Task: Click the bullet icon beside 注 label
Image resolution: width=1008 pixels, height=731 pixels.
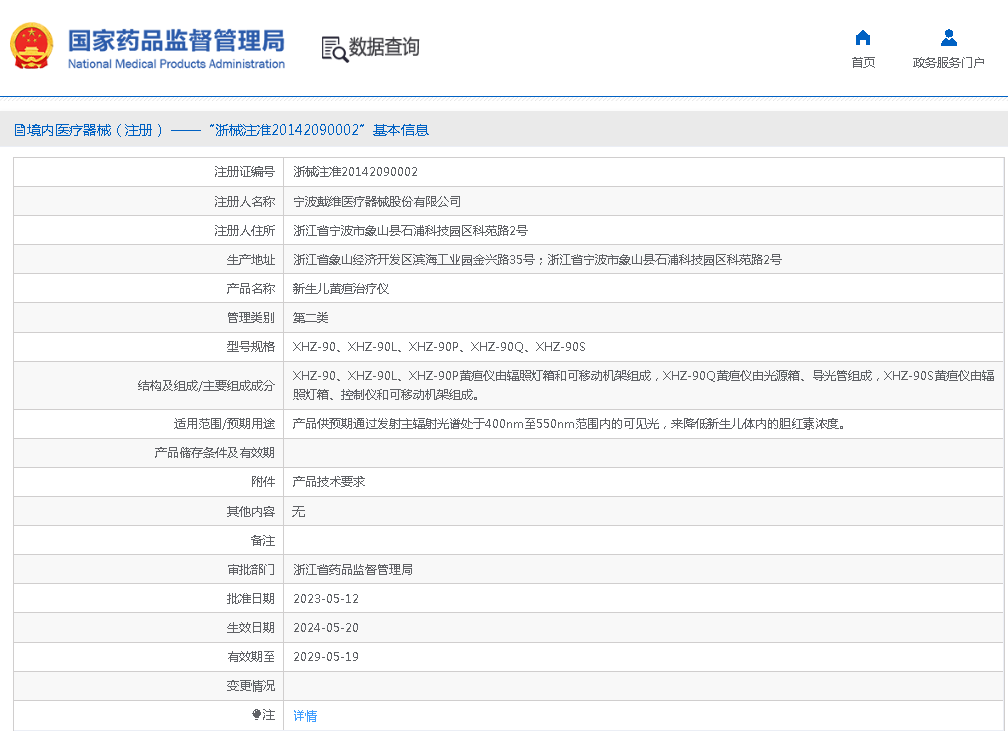Action: (x=256, y=714)
